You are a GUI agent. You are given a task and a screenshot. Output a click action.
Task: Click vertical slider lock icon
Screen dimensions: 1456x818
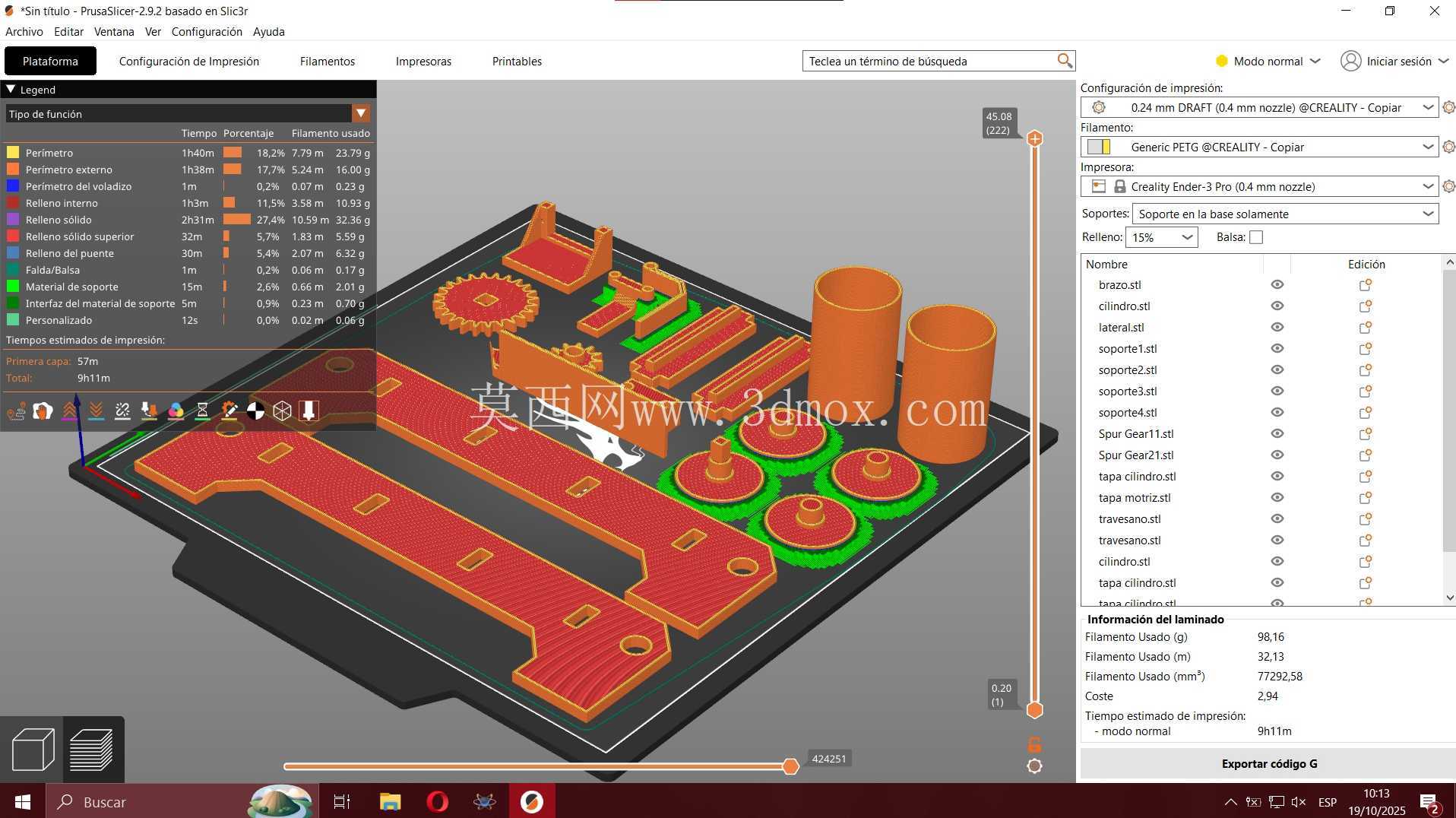[1034, 744]
